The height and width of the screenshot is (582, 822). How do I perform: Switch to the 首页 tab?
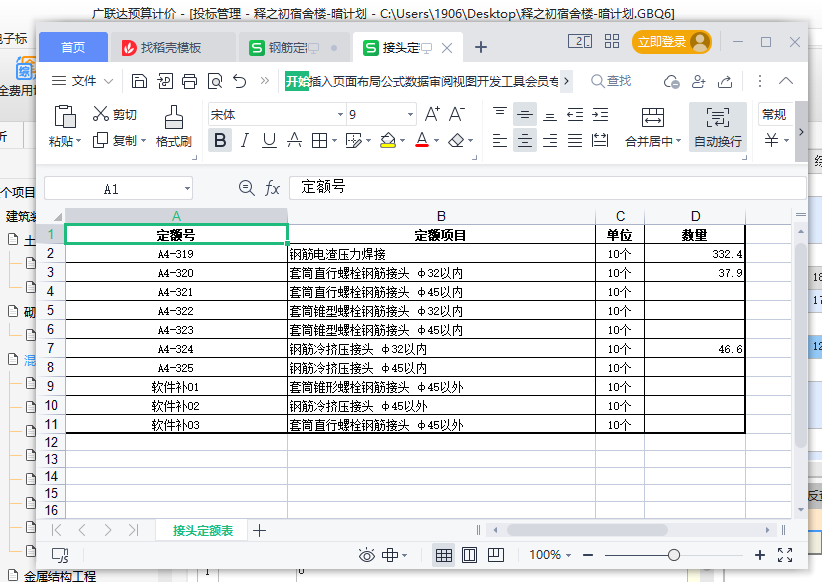coord(73,48)
